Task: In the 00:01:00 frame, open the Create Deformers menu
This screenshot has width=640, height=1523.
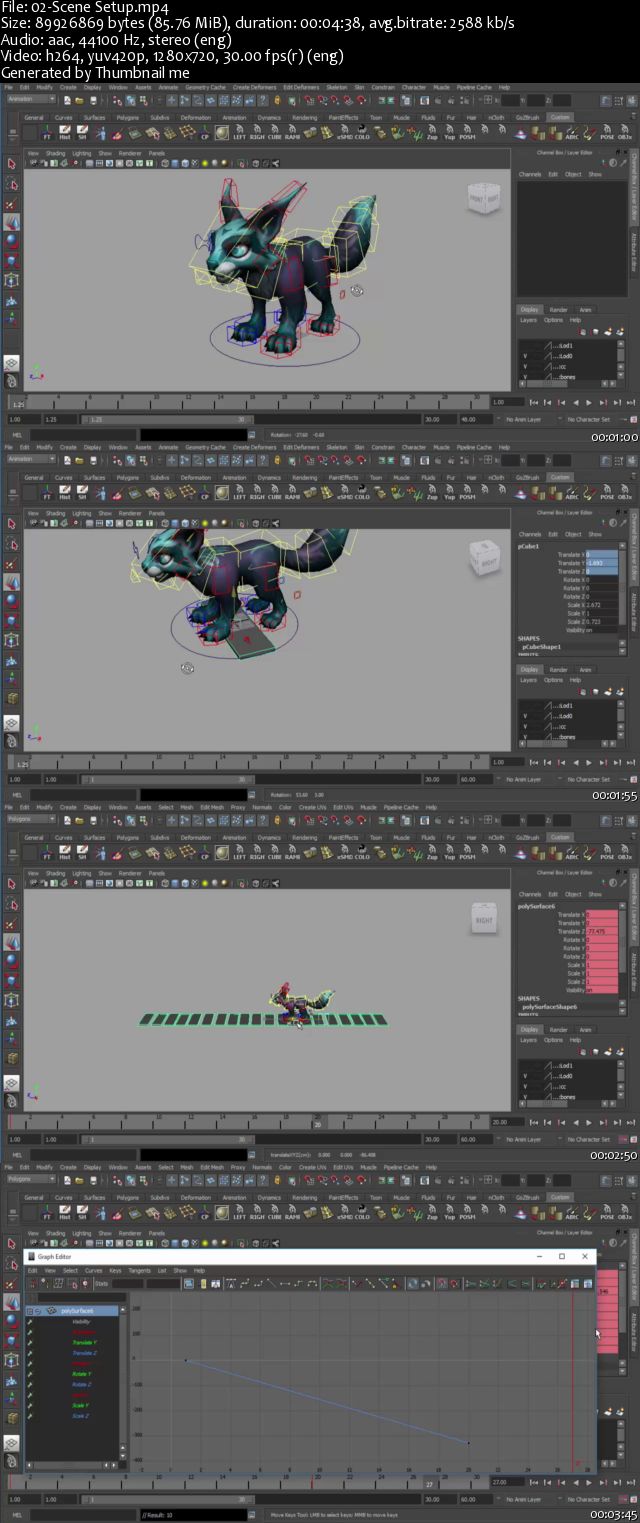Action: (254, 87)
